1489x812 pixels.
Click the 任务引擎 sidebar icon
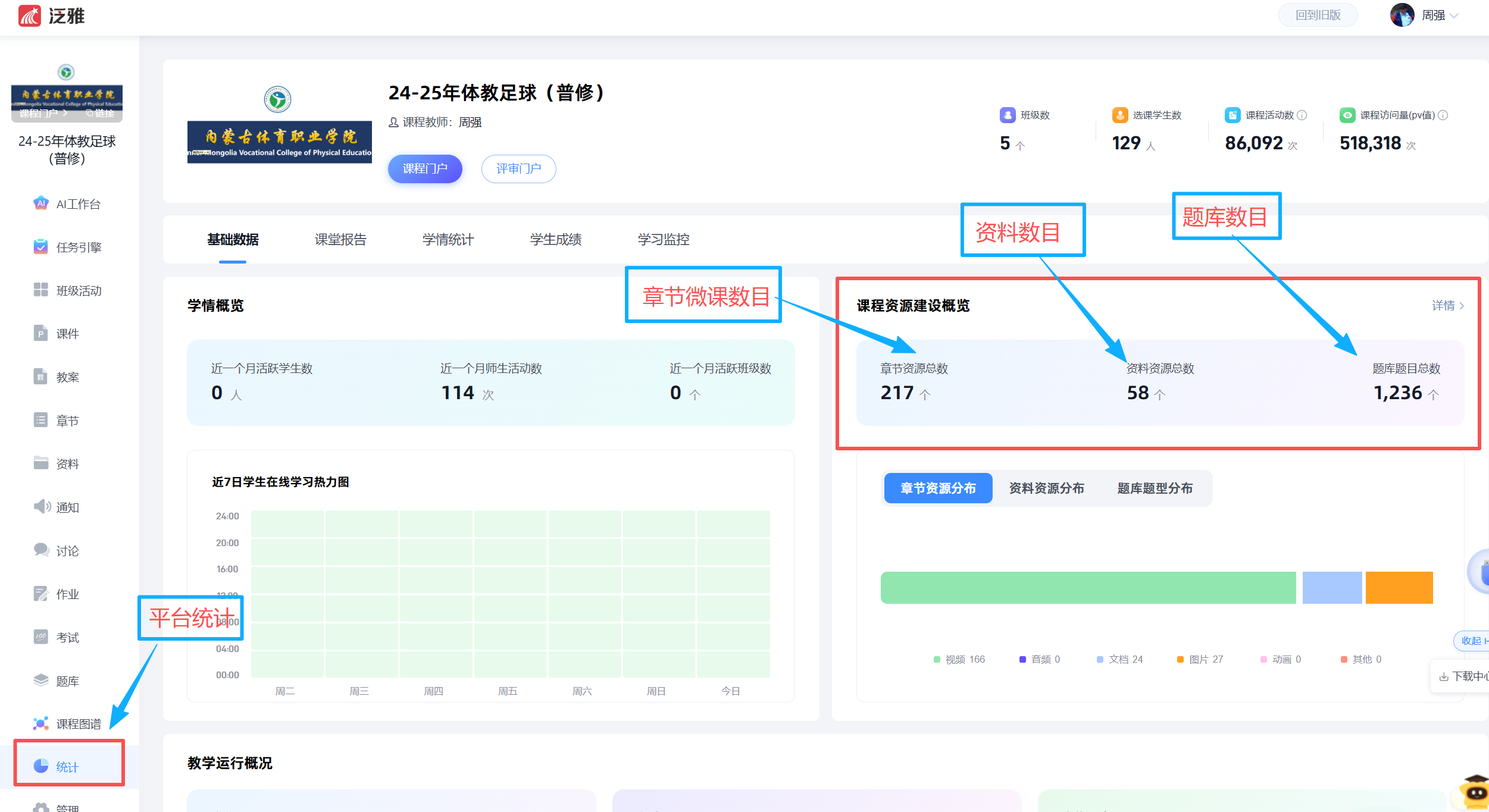40,247
